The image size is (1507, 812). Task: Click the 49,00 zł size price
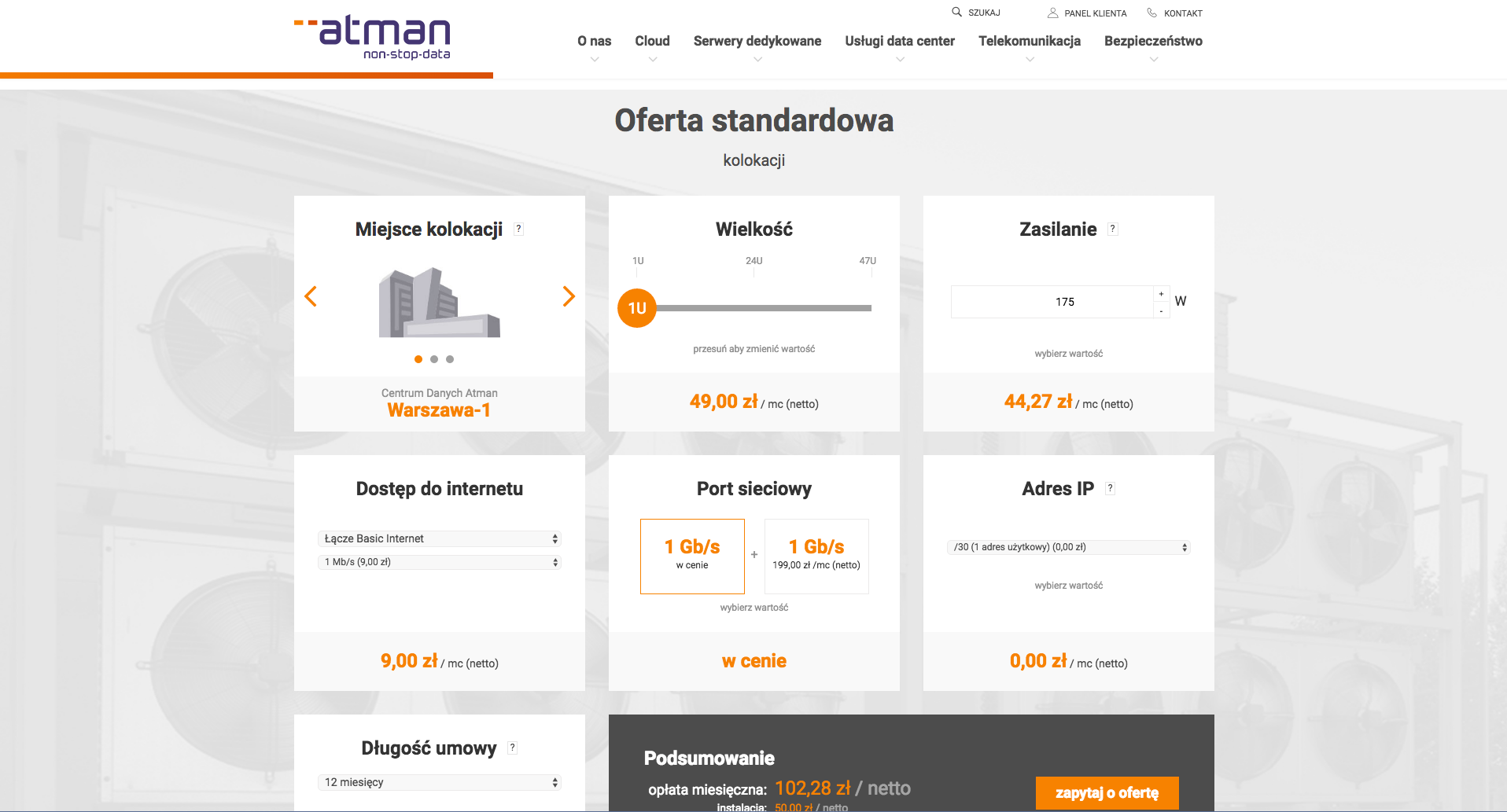(724, 402)
